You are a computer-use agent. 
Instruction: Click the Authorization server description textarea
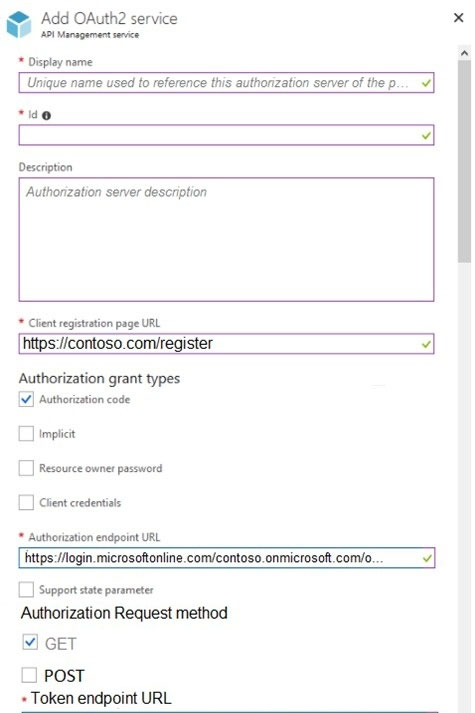point(226,239)
